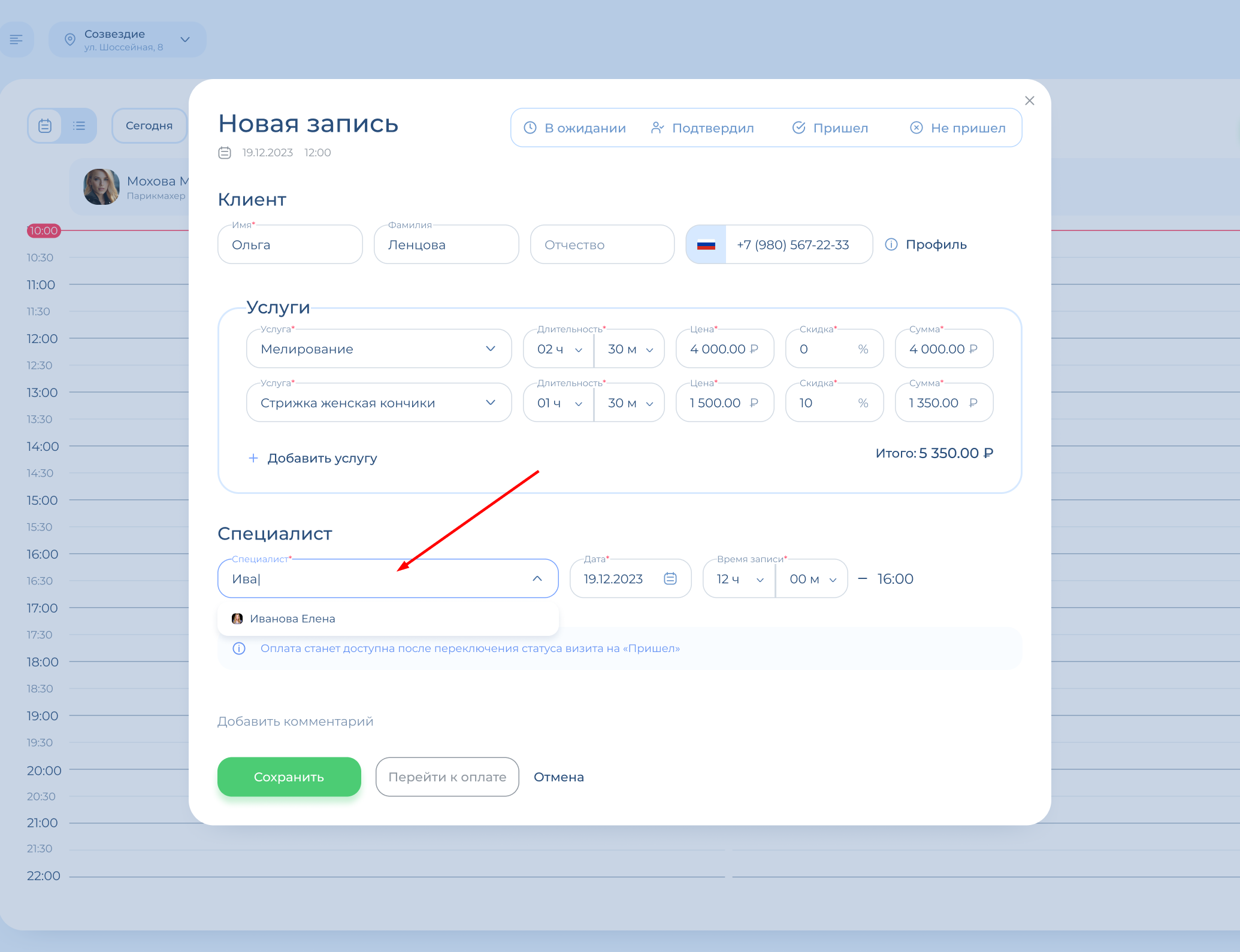The width and height of the screenshot is (1240, 952).
Task: Open the 01 ч duration hours dropdown
Action: tap(558, 402)
